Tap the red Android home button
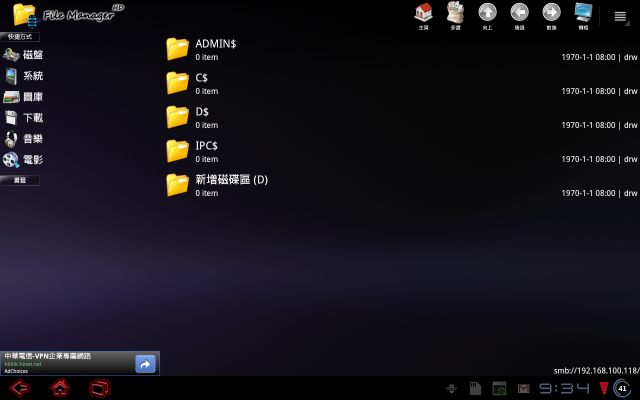 pyautogui.click(x=60, y=388)
